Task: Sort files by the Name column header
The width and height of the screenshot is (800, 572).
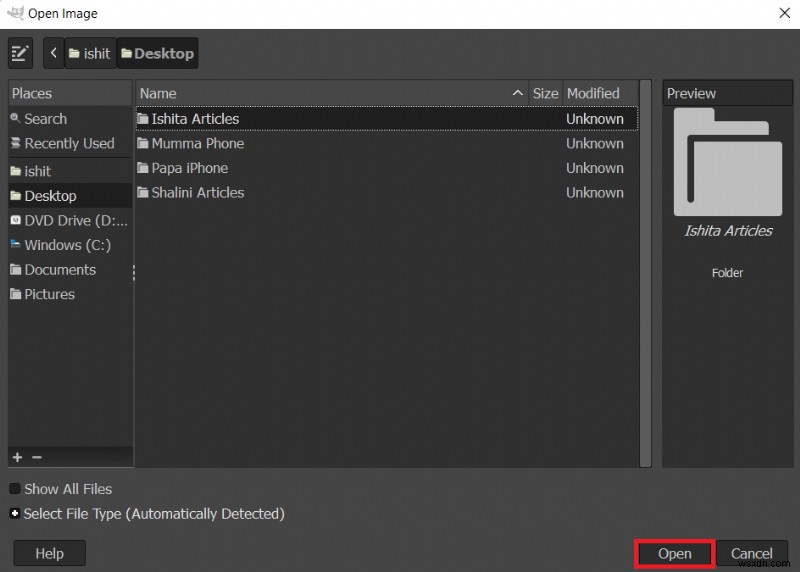Action: pos(332,93)
